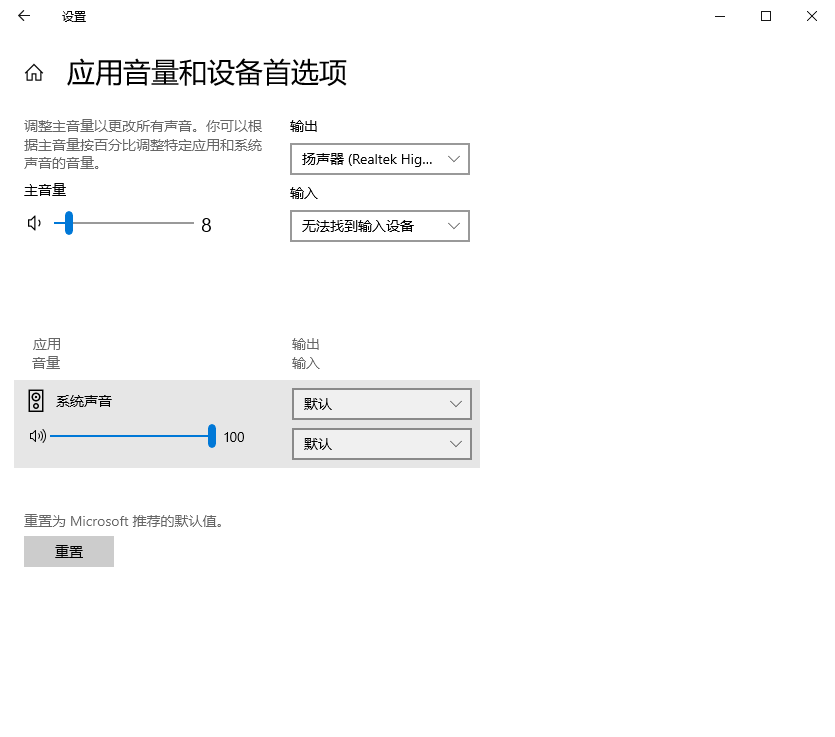This screenshot has height=737, width=835.
Task: Click the system sounds value 100
Action: (234, 437)
